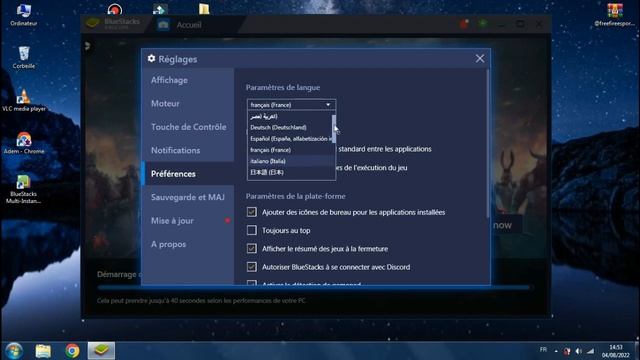Click the Paramètres de langue heading
This screenshot has height=360, width=640.
[x=283, y=87]
